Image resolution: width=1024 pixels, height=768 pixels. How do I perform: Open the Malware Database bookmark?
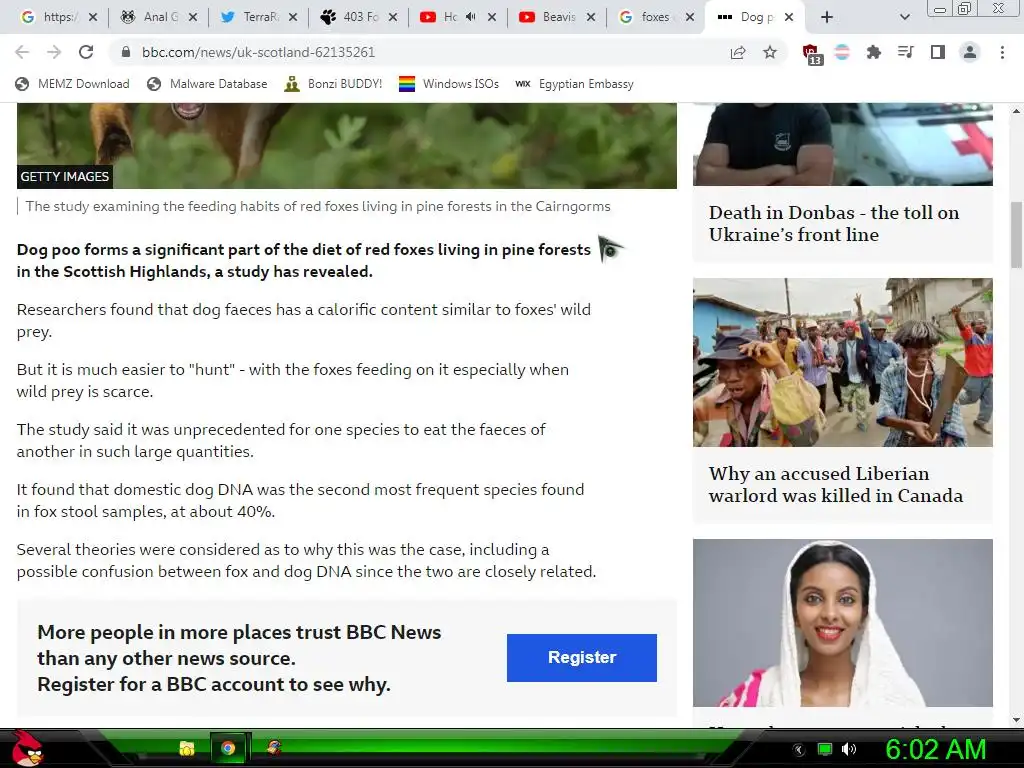[x=208, y=84]
